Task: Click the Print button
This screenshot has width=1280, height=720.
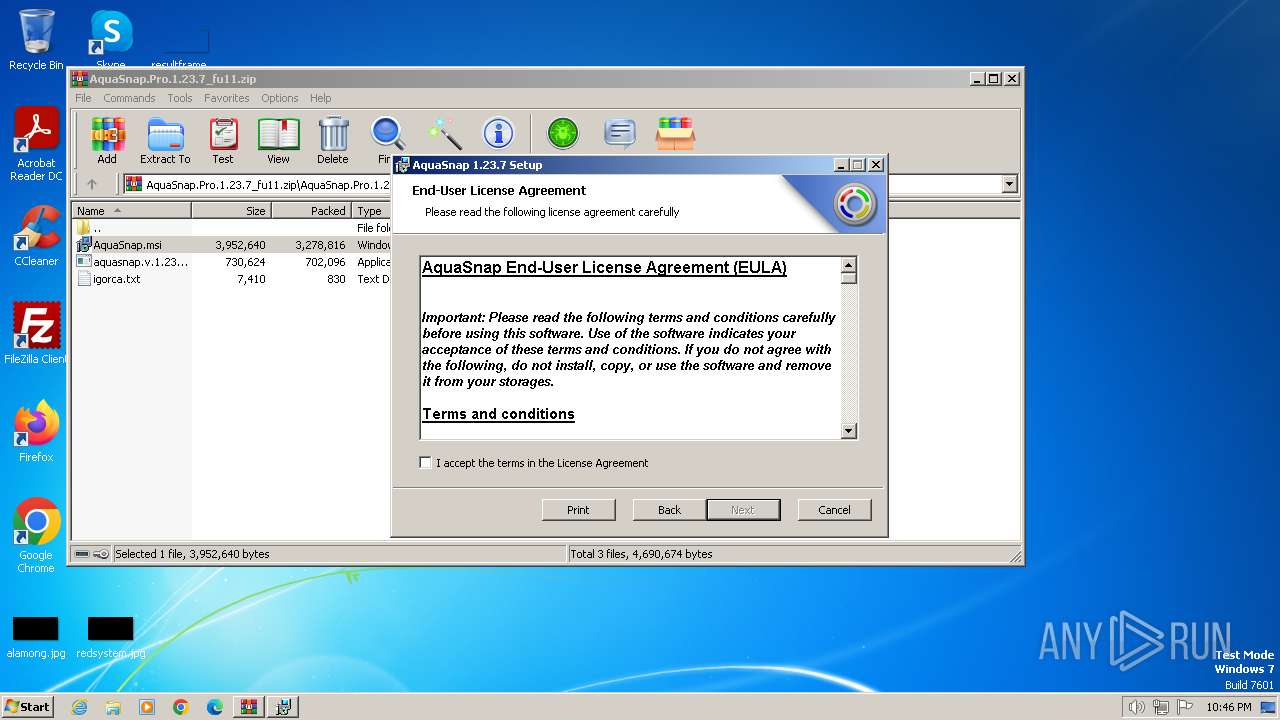Action: (x=578, y=510)
